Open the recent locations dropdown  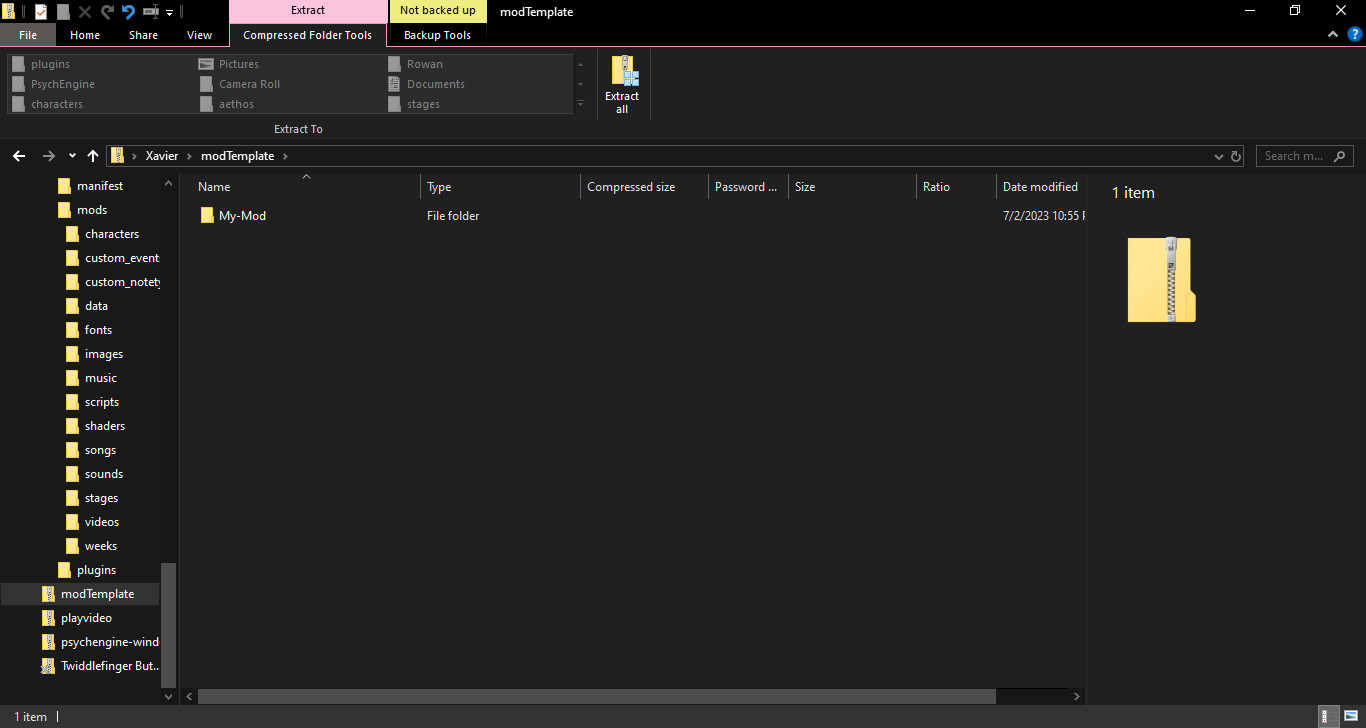(x=72, y=156)
